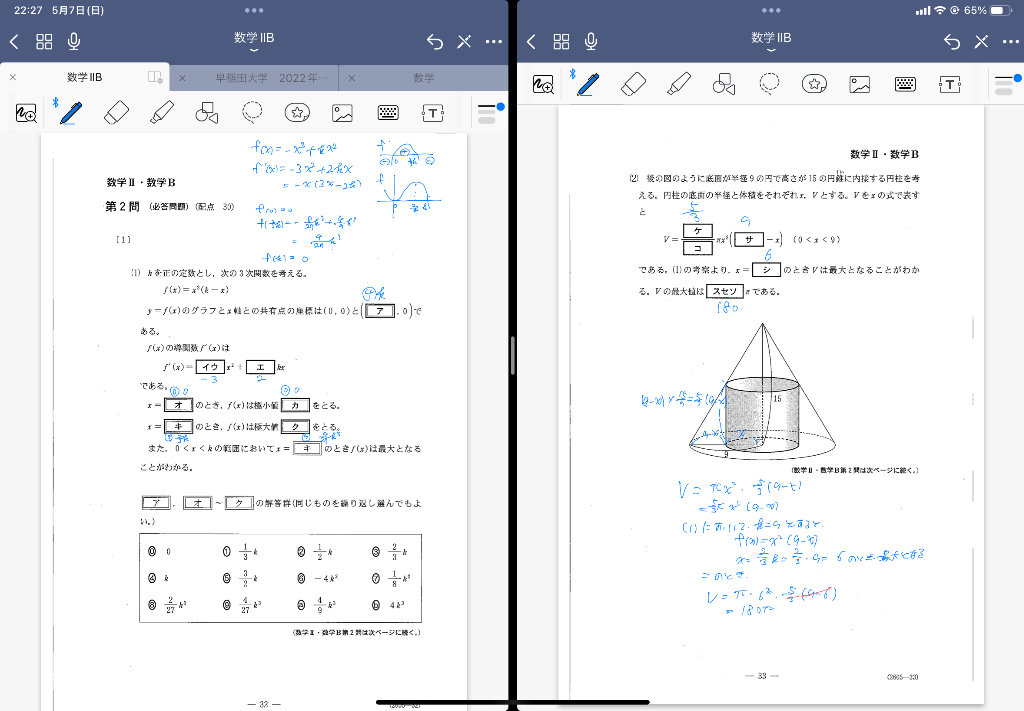Image resolution: width=1024 pixels, height=711 pixels.
Task: Select the zoom window tool in left pane
Action: coord(26,114)
